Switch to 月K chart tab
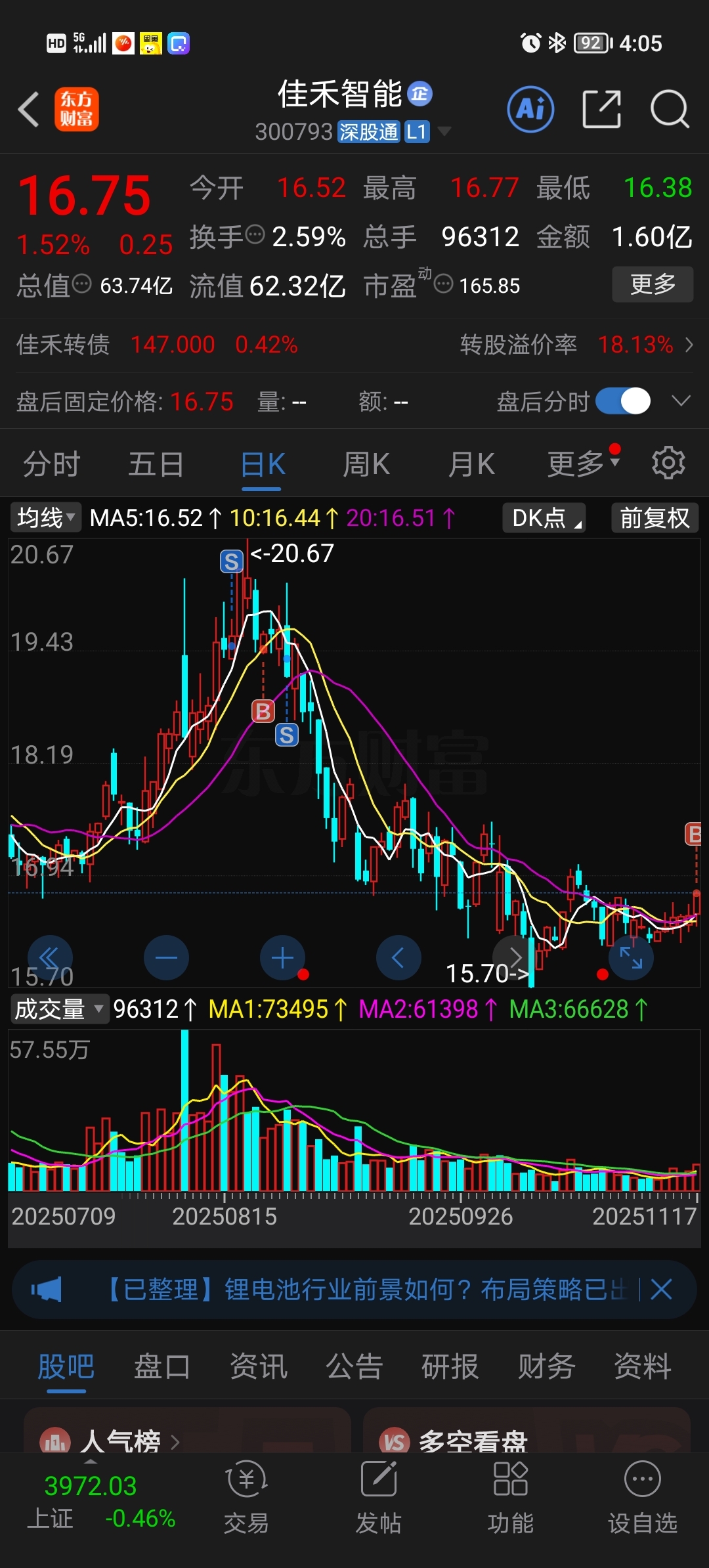This screenshot has height=1568, width=709. click(x=471, y=464)
